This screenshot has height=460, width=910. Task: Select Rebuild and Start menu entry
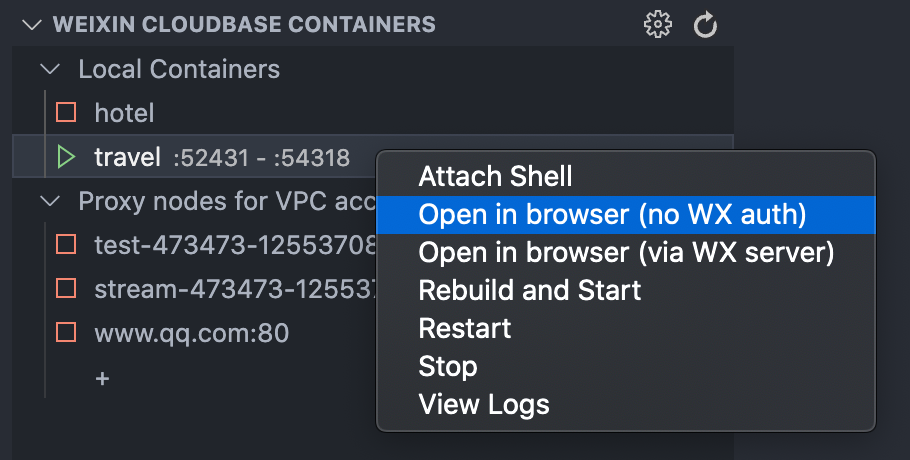coord(530,290)
